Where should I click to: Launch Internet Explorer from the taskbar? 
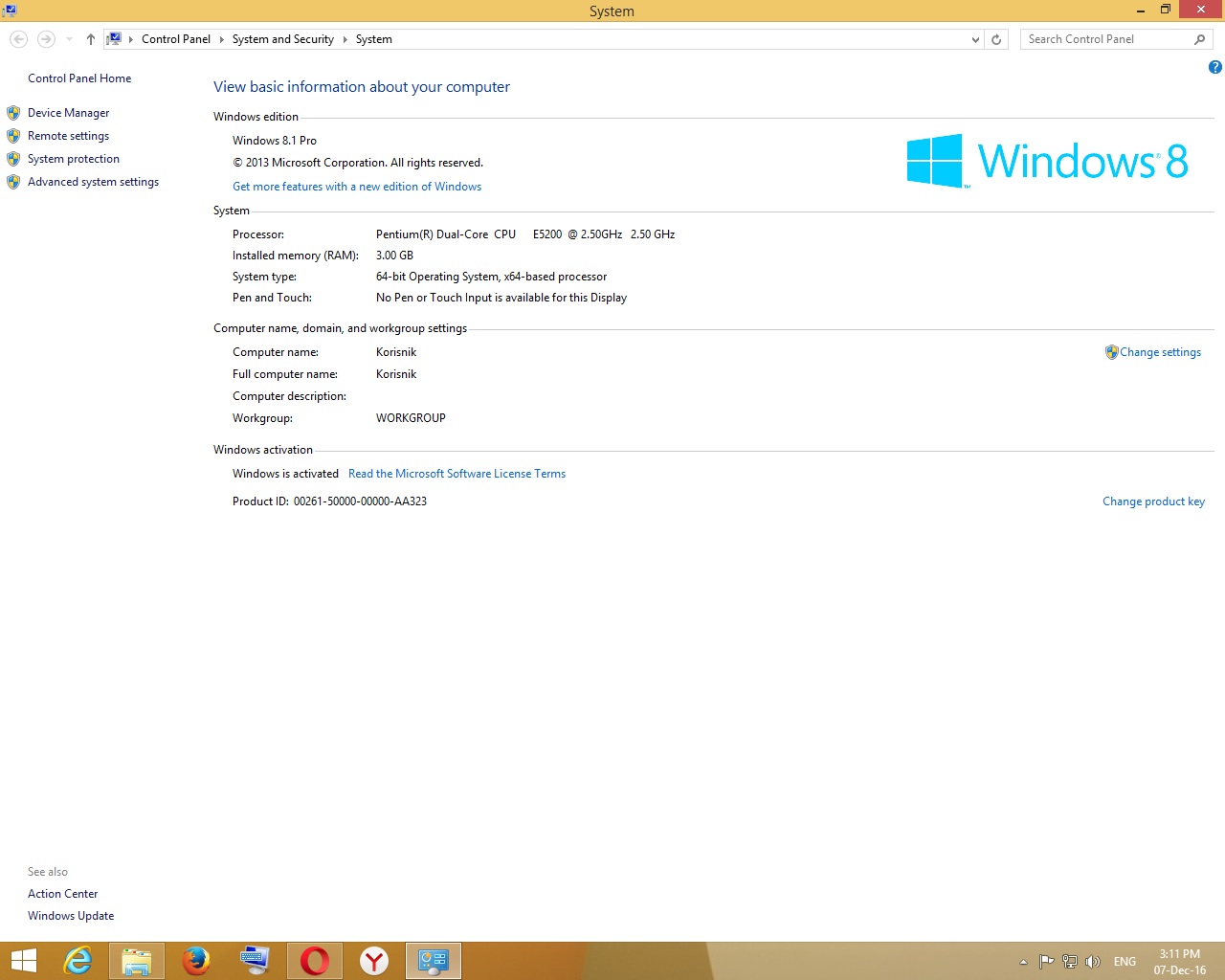77,961
